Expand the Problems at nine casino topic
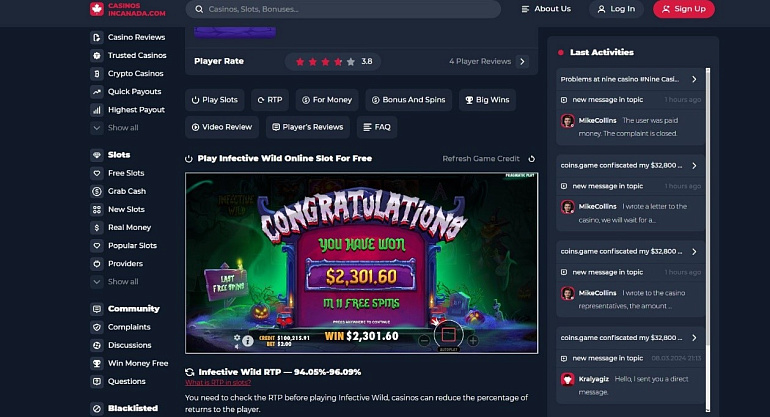 tap(630, 79)
